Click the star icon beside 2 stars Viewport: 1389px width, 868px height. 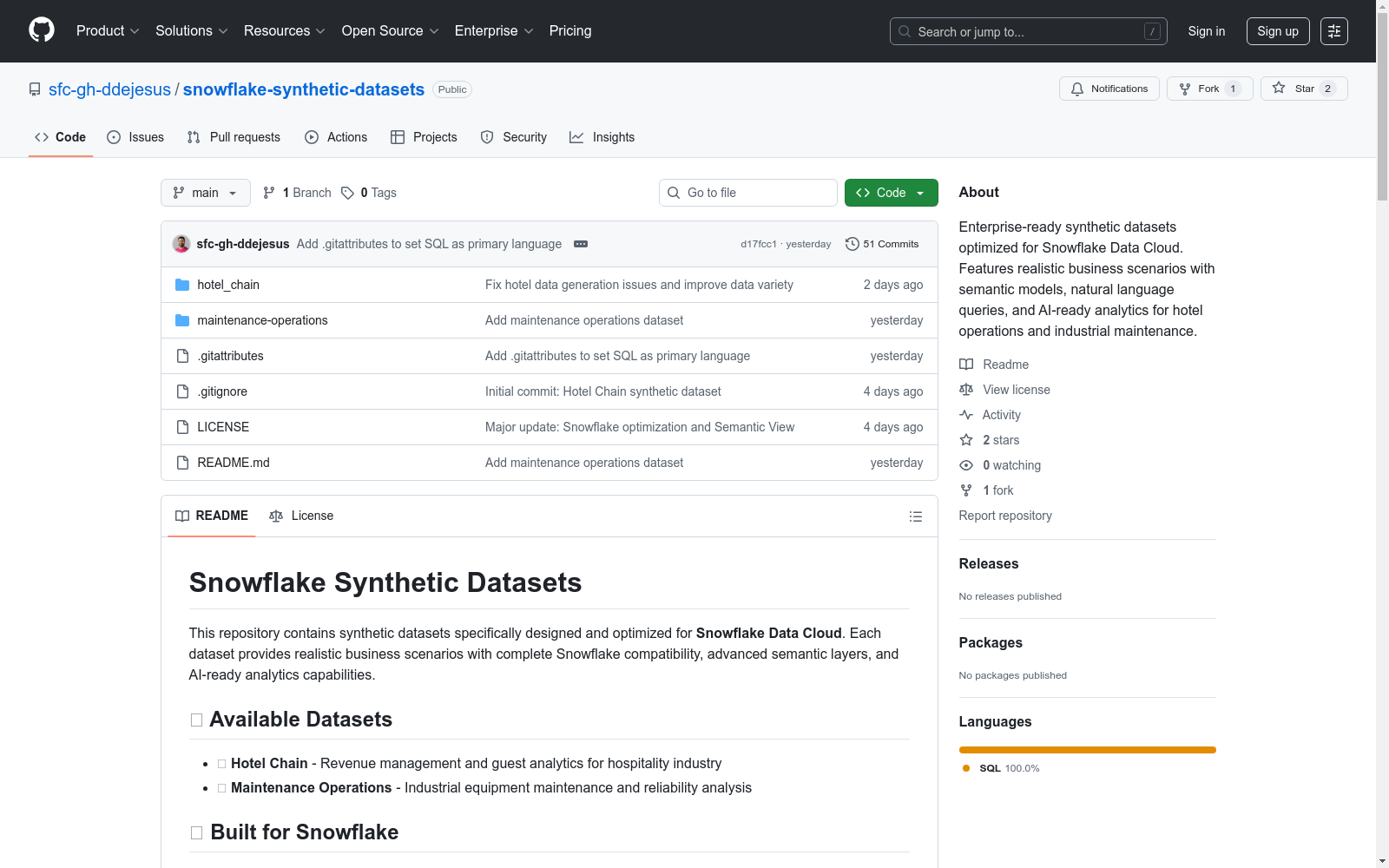(x=966, y=440)
